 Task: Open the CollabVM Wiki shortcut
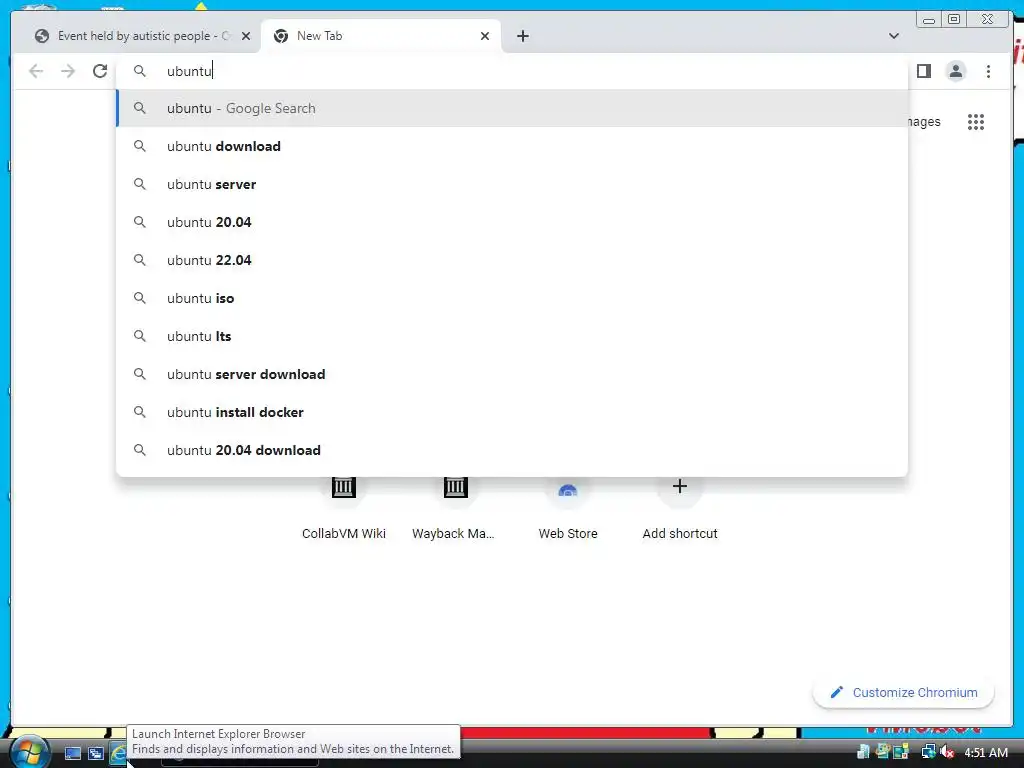(344, 509)
